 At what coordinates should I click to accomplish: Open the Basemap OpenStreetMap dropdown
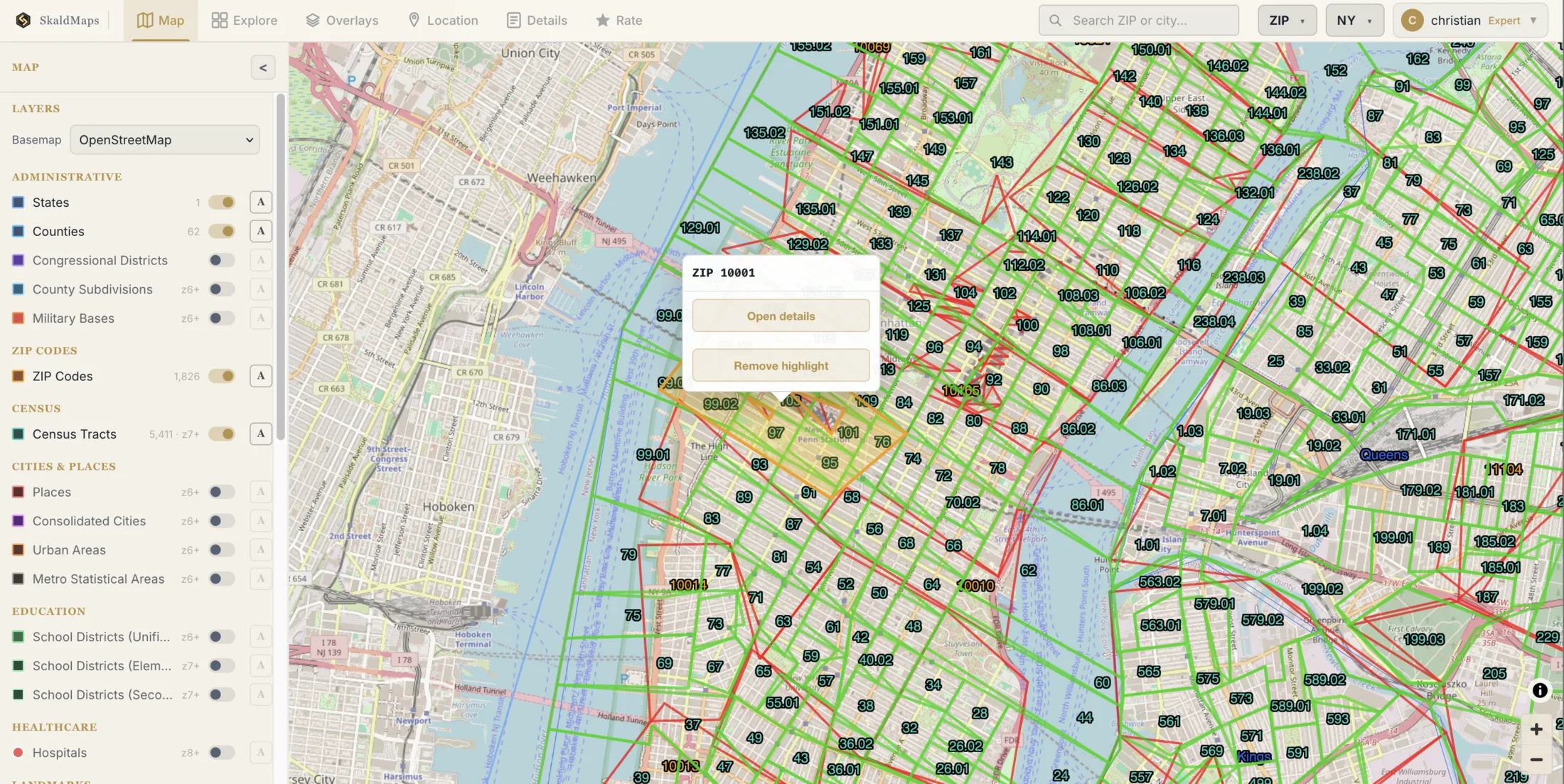[165, 140]
